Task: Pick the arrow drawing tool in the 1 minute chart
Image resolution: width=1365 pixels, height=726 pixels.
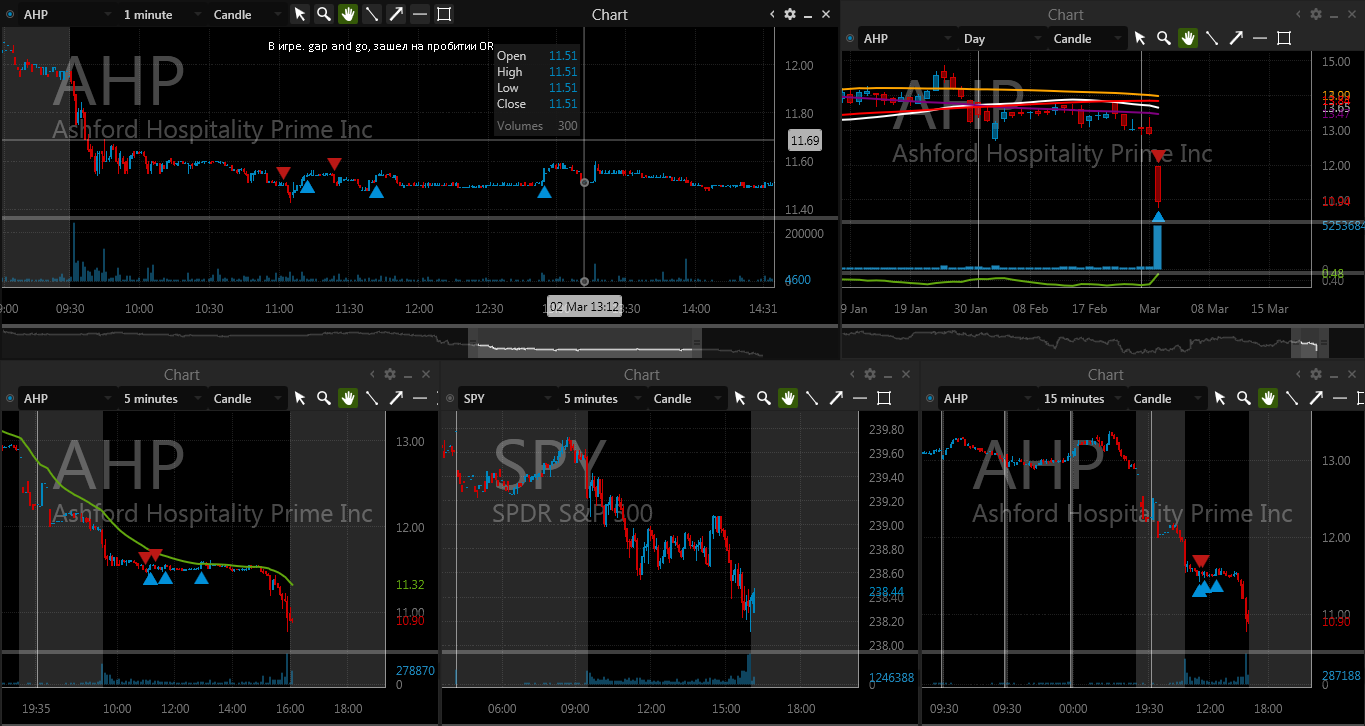Action: pyautogui.click(x=396, y=14)
